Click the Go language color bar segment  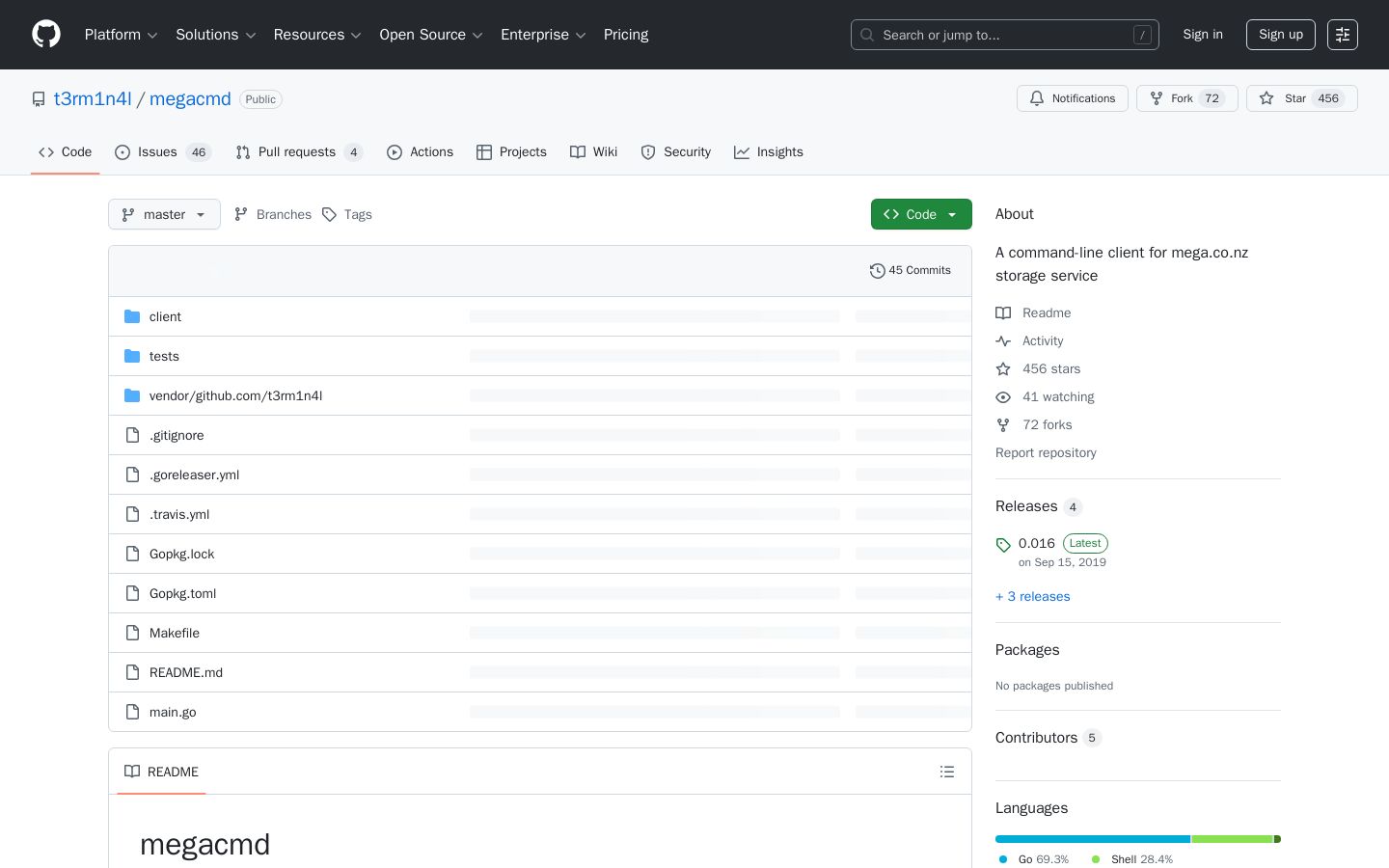pos(1093,839)
